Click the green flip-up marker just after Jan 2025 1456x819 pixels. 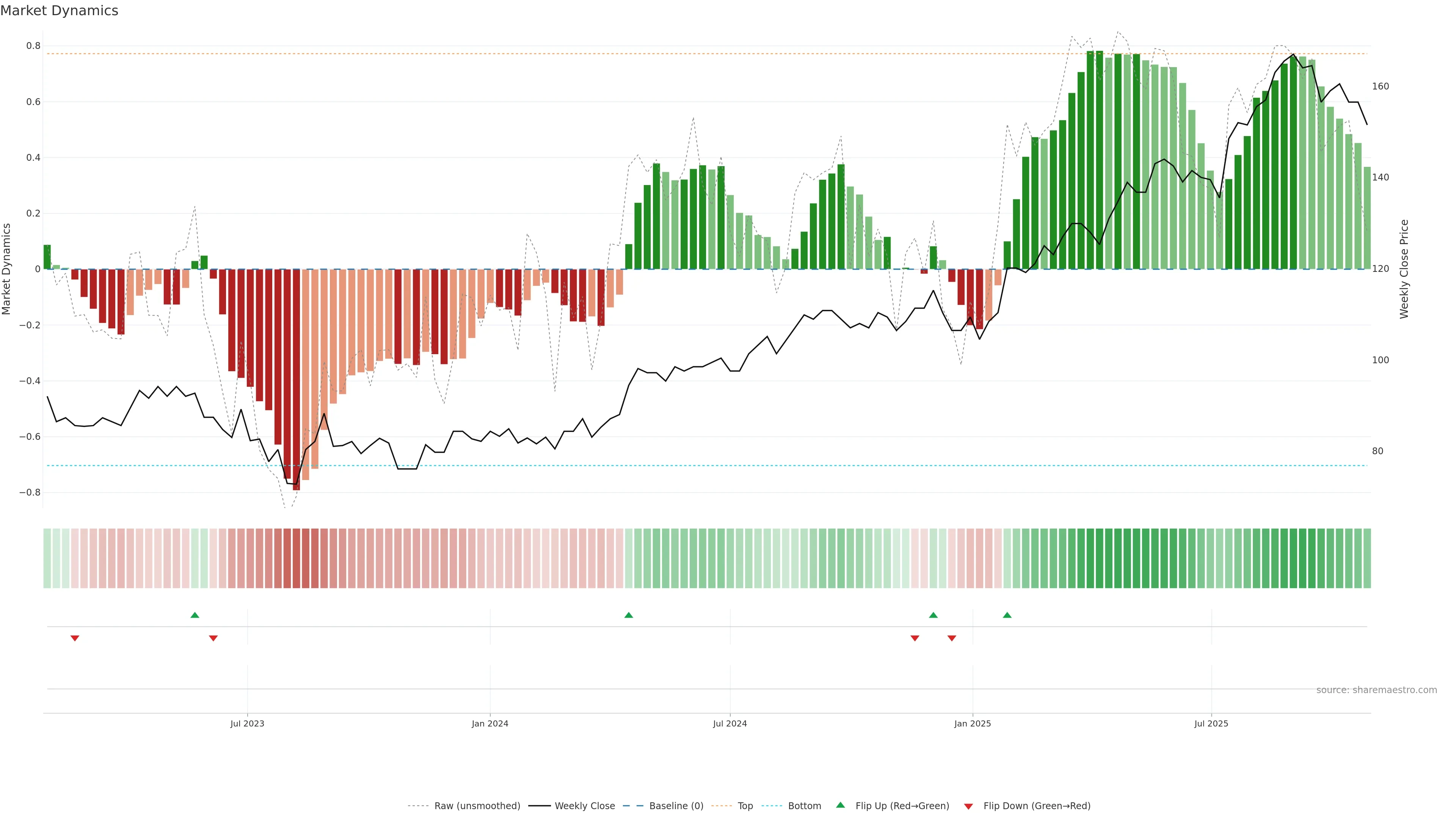1007,615
